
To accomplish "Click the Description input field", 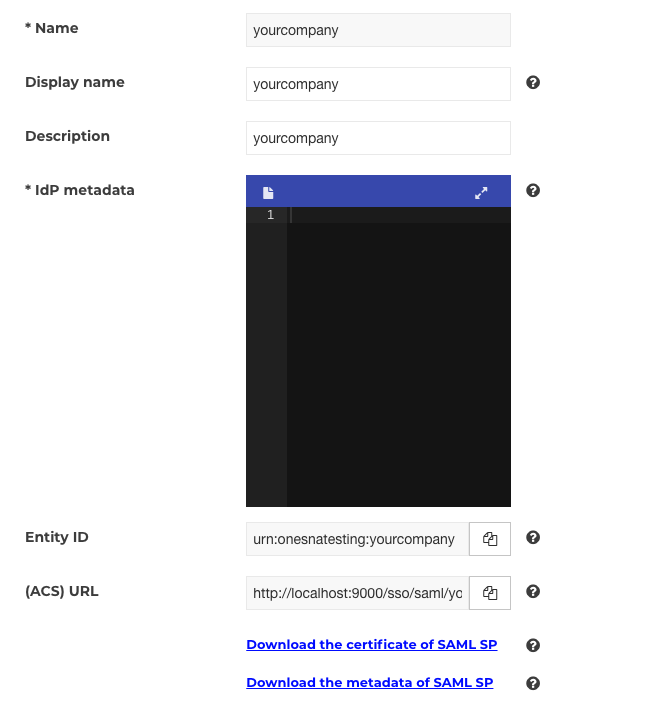I will point(378,138).
